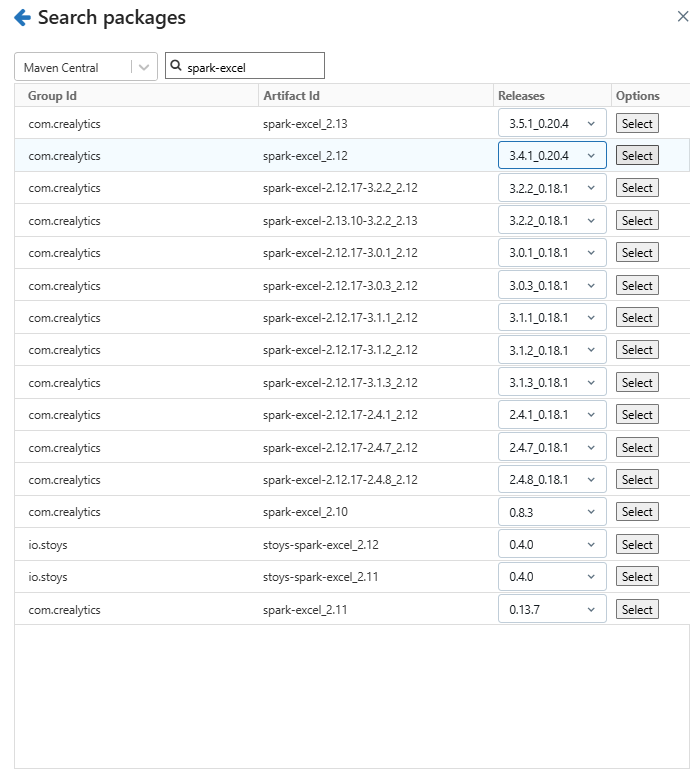The height and width of the screenshot is (778, 700).
Task: Click artifact text stoys-spark-excel_2.11
Action: [x=320, y=577]
